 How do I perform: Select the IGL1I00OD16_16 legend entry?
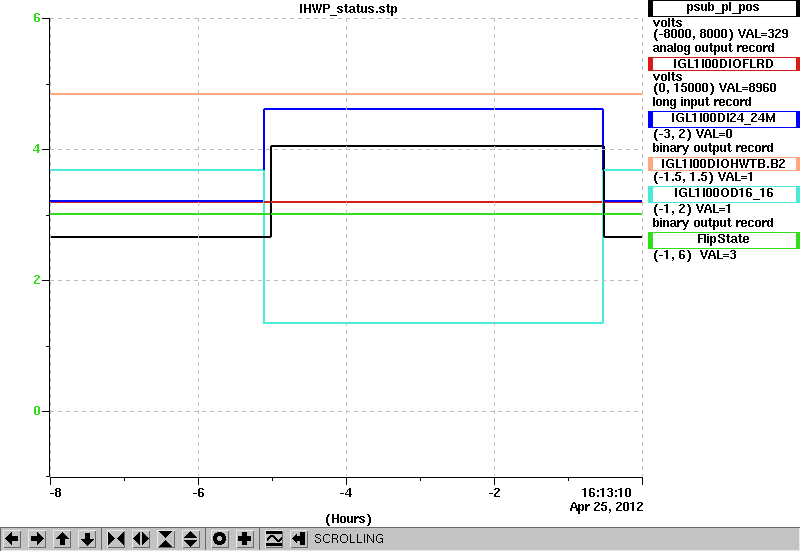click(x=723, y=193)
